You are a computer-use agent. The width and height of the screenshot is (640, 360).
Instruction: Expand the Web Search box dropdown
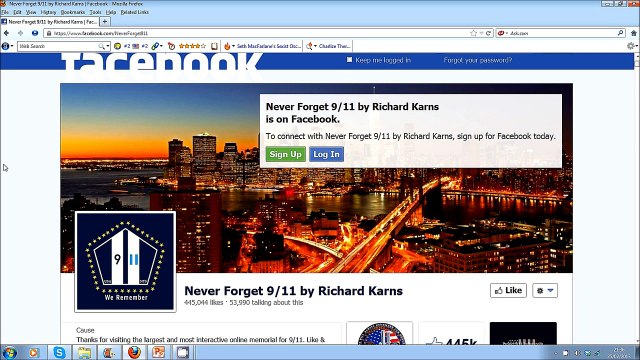(107, 46)
